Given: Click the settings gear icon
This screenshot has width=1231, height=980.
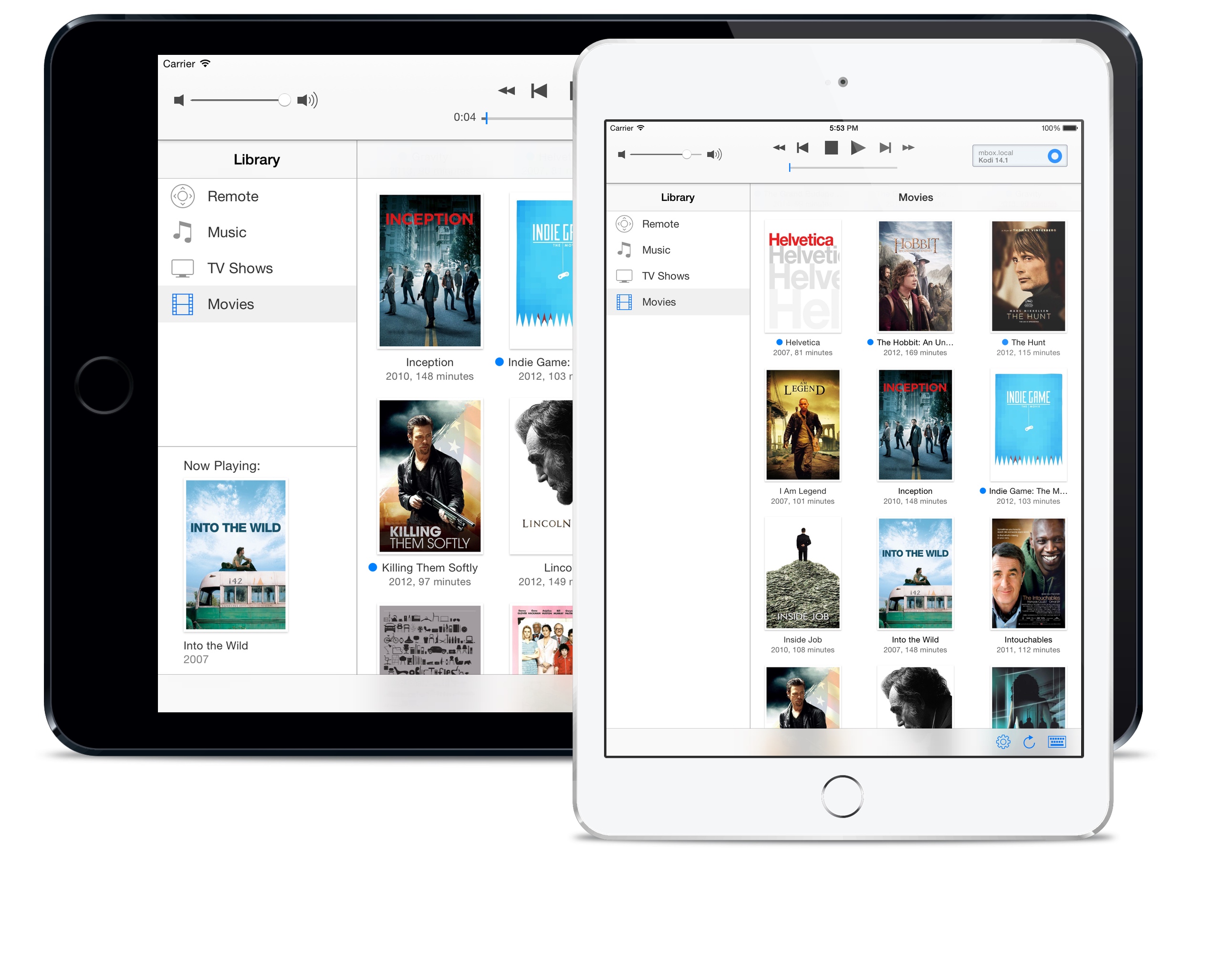Looking at the screenshot, I should click(1002, 744).
